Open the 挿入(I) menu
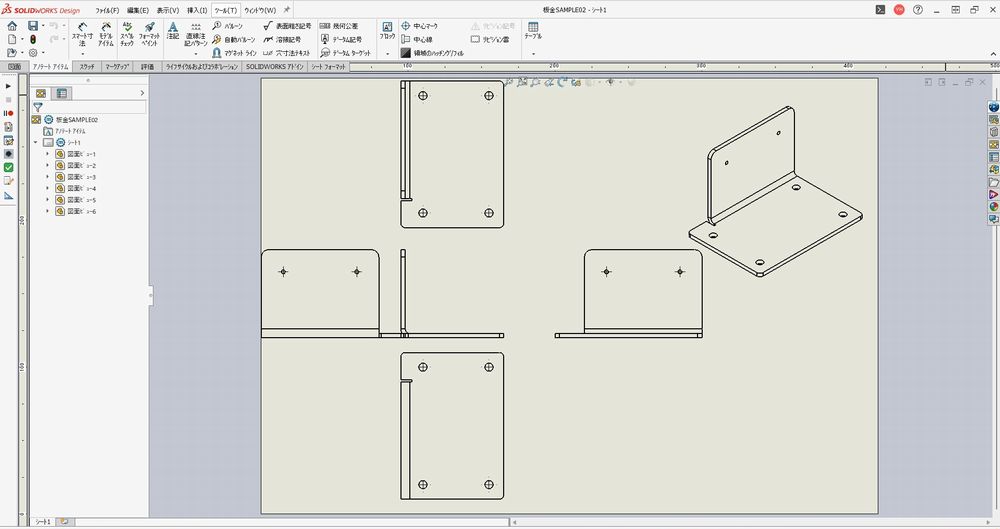This screenshot has height=529, width=1000. click(x=196, y=10)
